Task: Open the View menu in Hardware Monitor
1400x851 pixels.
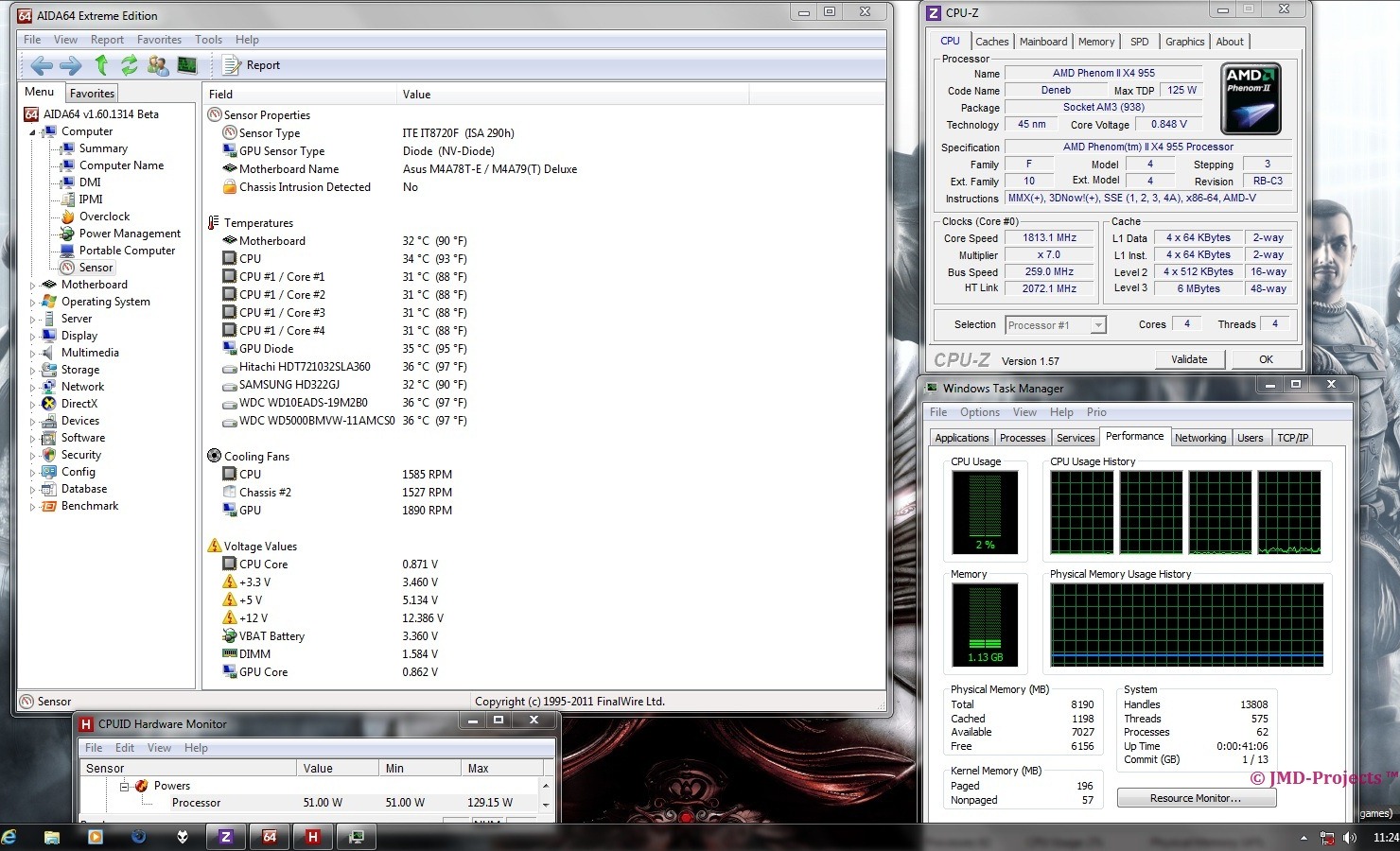Action: tap(159, 748)
